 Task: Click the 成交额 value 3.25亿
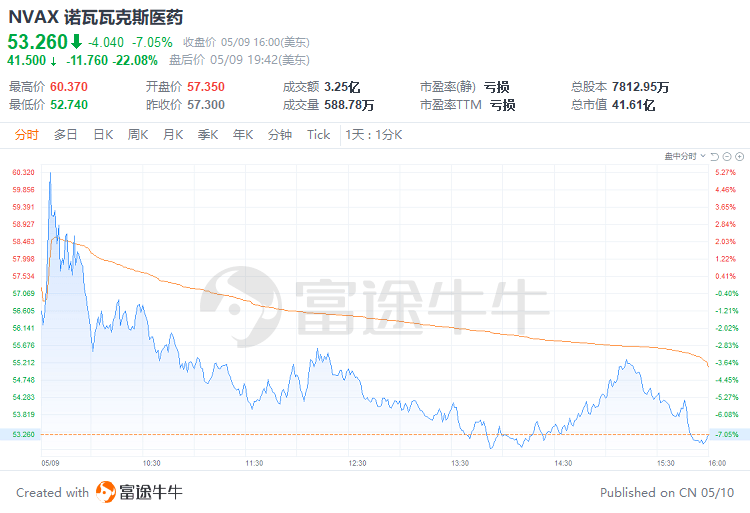point(342,87)
